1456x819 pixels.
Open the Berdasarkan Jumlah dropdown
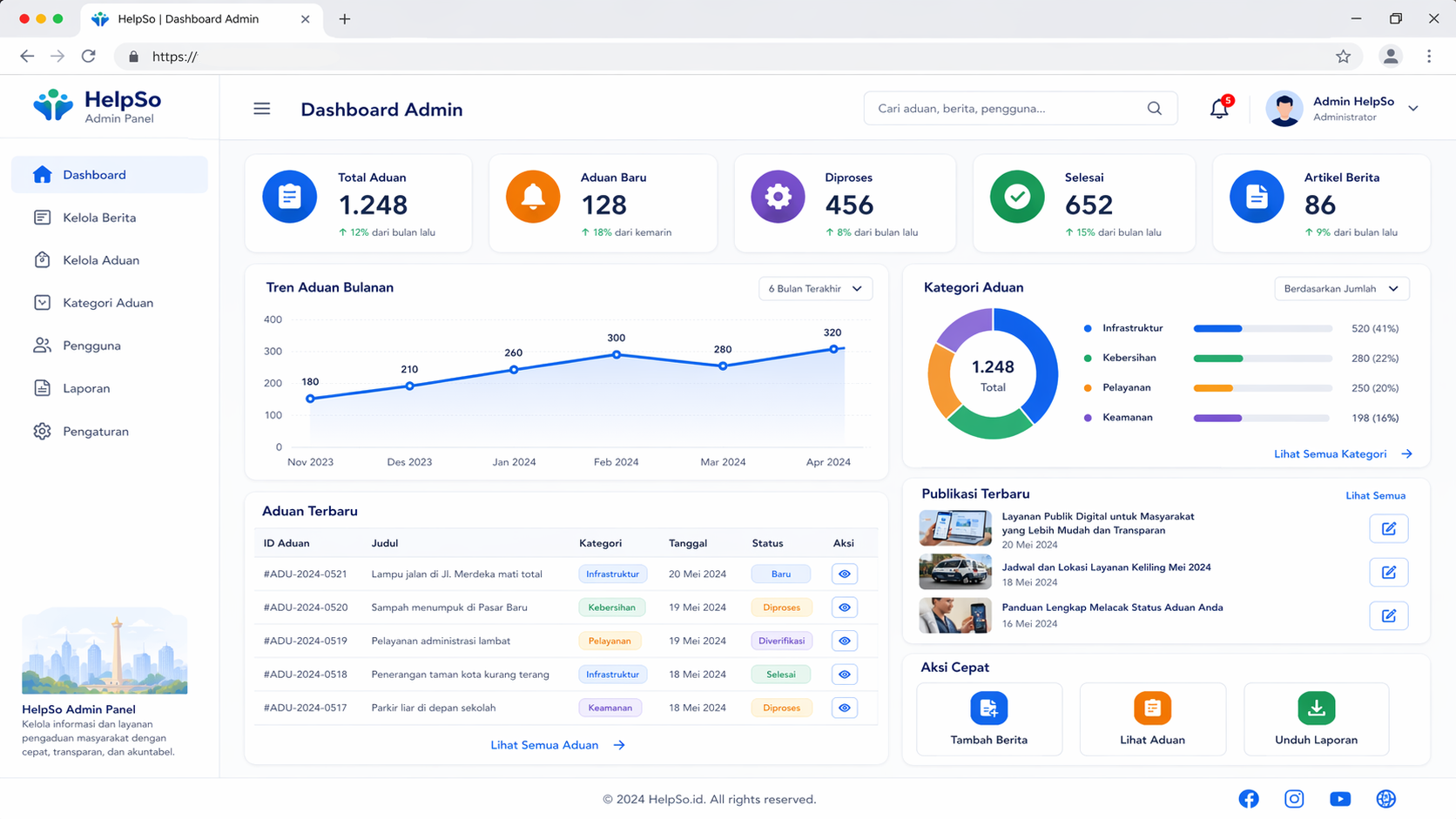point(1342,289)
